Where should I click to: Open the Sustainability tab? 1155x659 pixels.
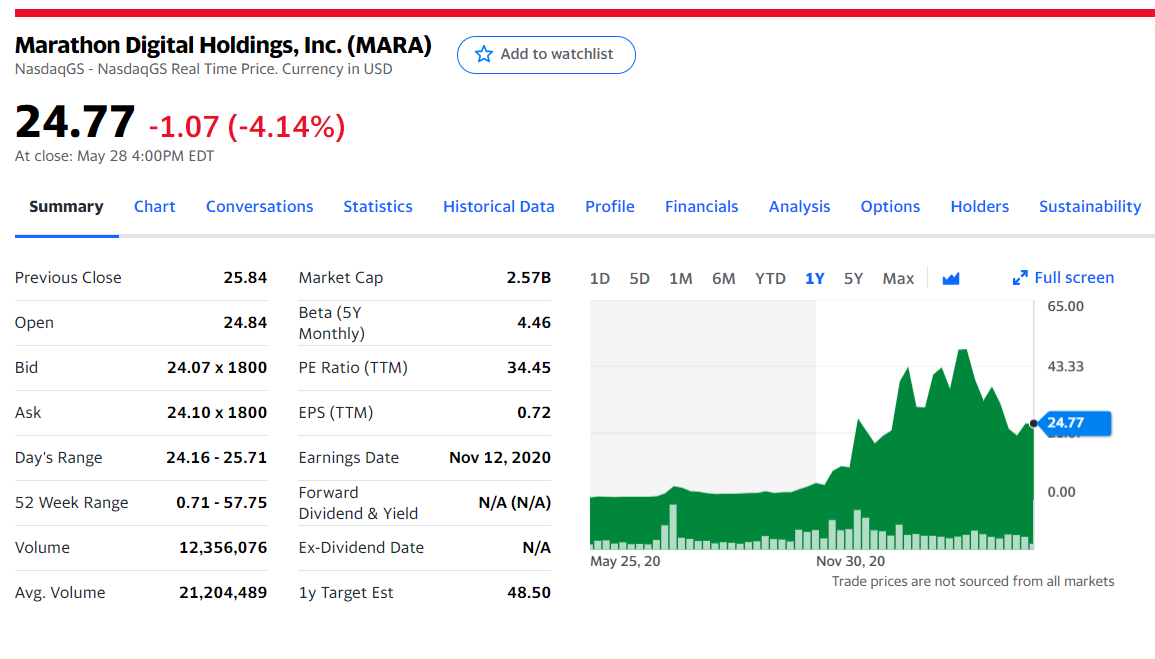point(1090,207)
